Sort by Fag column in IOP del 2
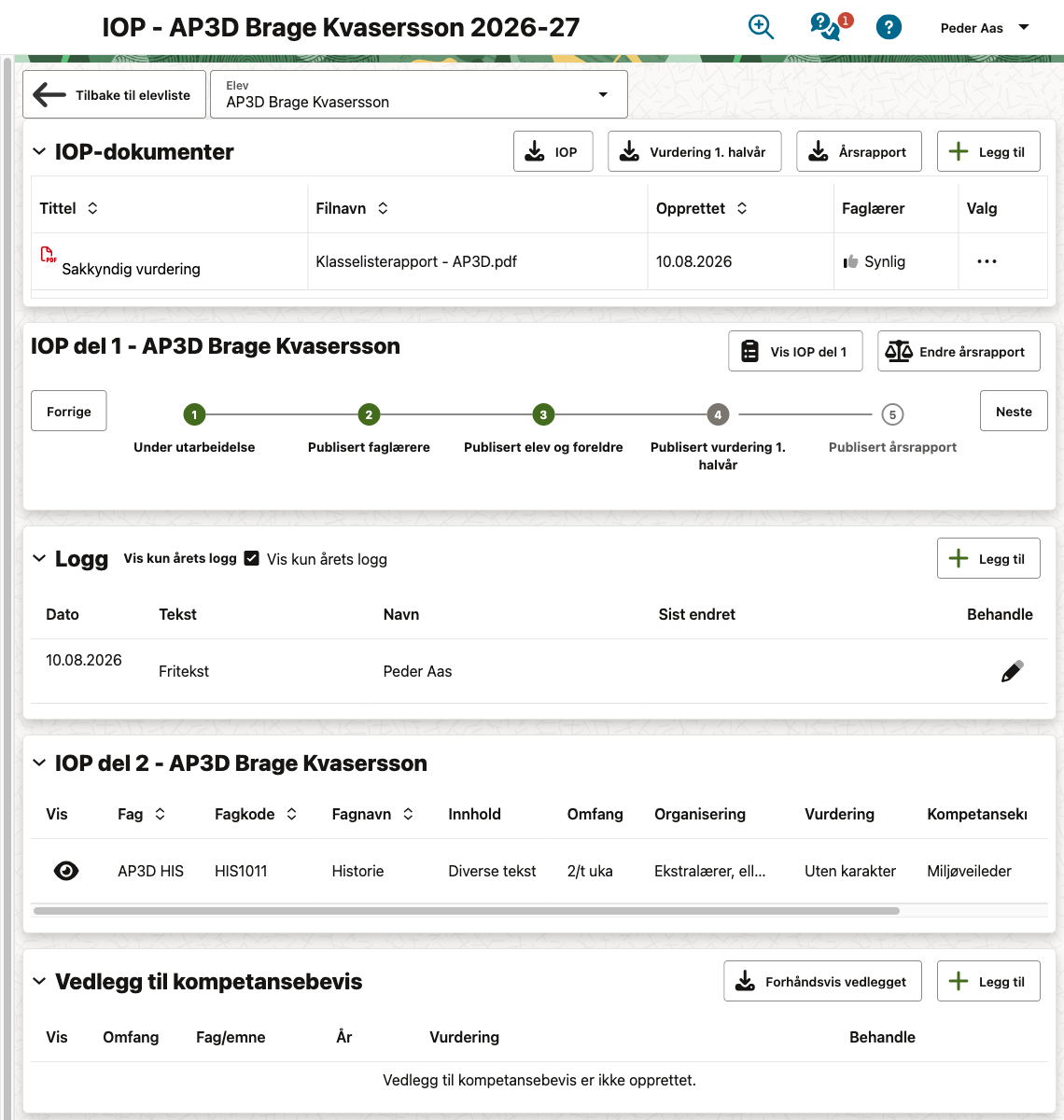Screen dimensions: 1064x1120 [161, 814]
